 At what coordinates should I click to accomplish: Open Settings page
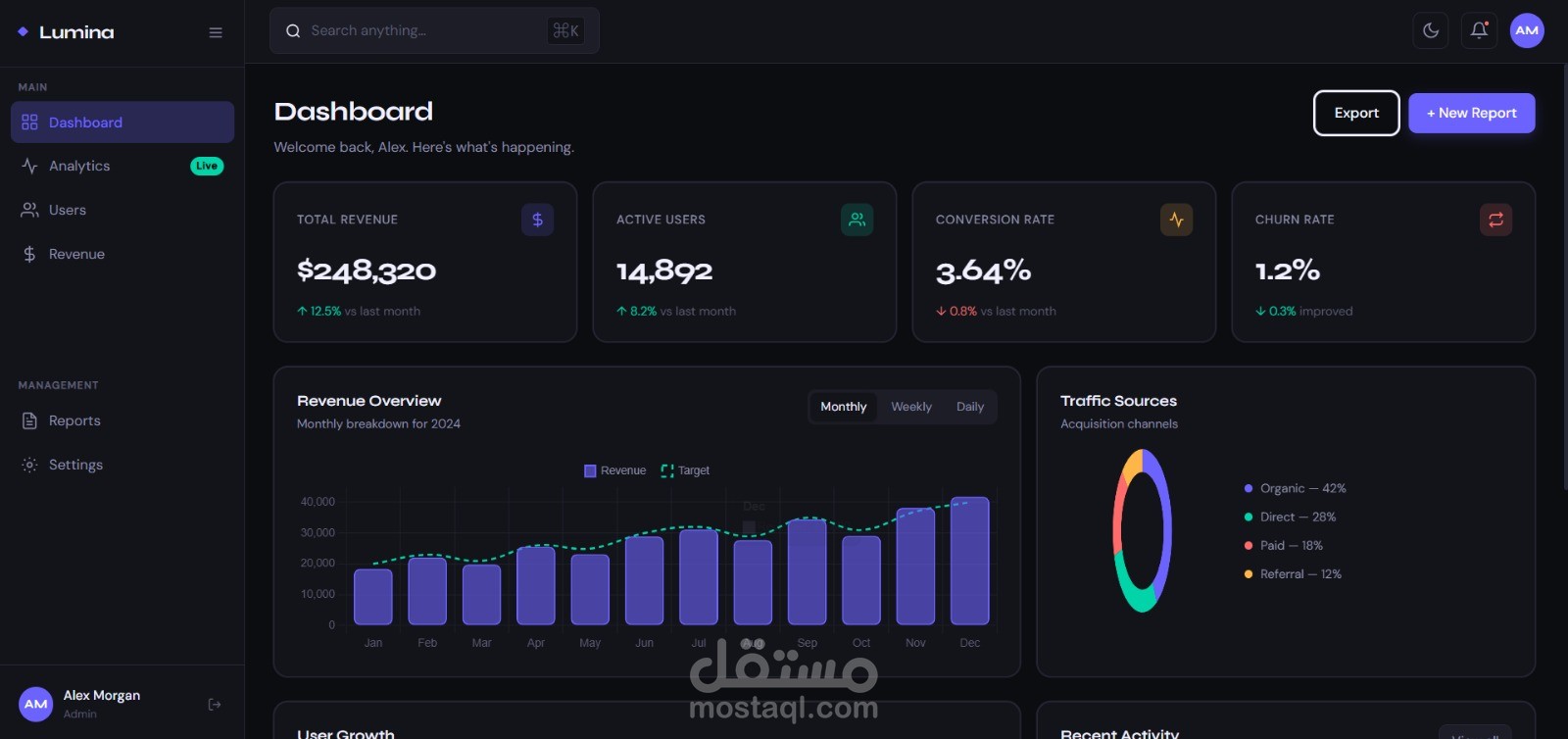122,465
